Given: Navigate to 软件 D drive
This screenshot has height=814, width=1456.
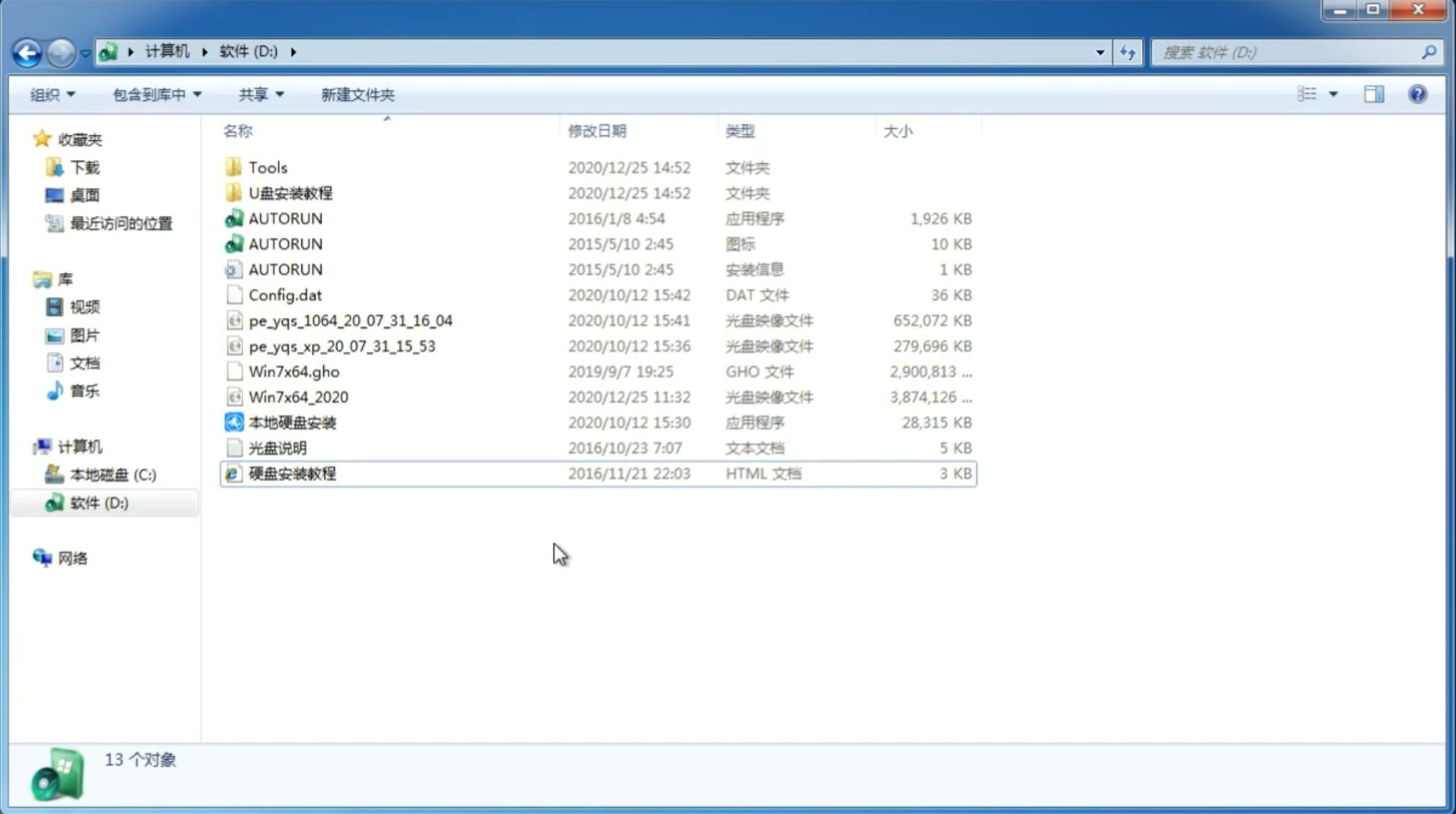Looking at the screenshot, I should (x=99, y=502).
